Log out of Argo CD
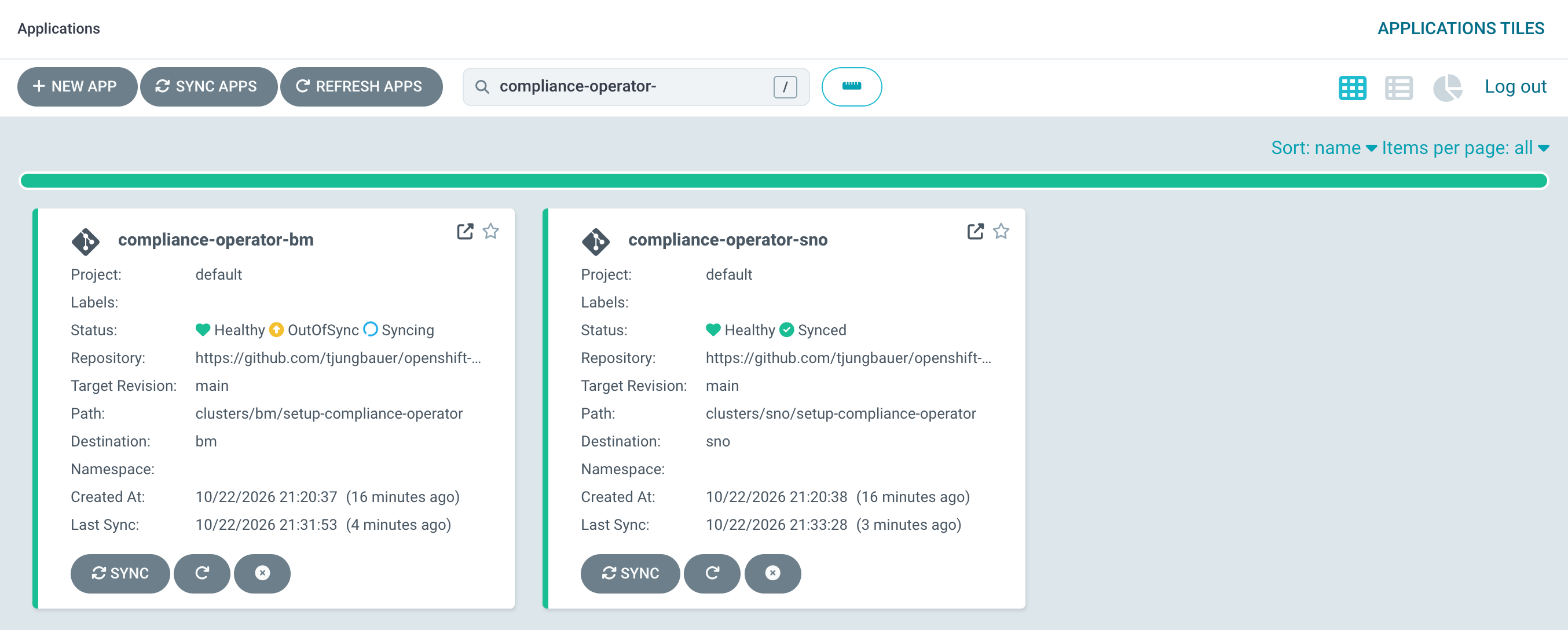 coord(1515,86)
